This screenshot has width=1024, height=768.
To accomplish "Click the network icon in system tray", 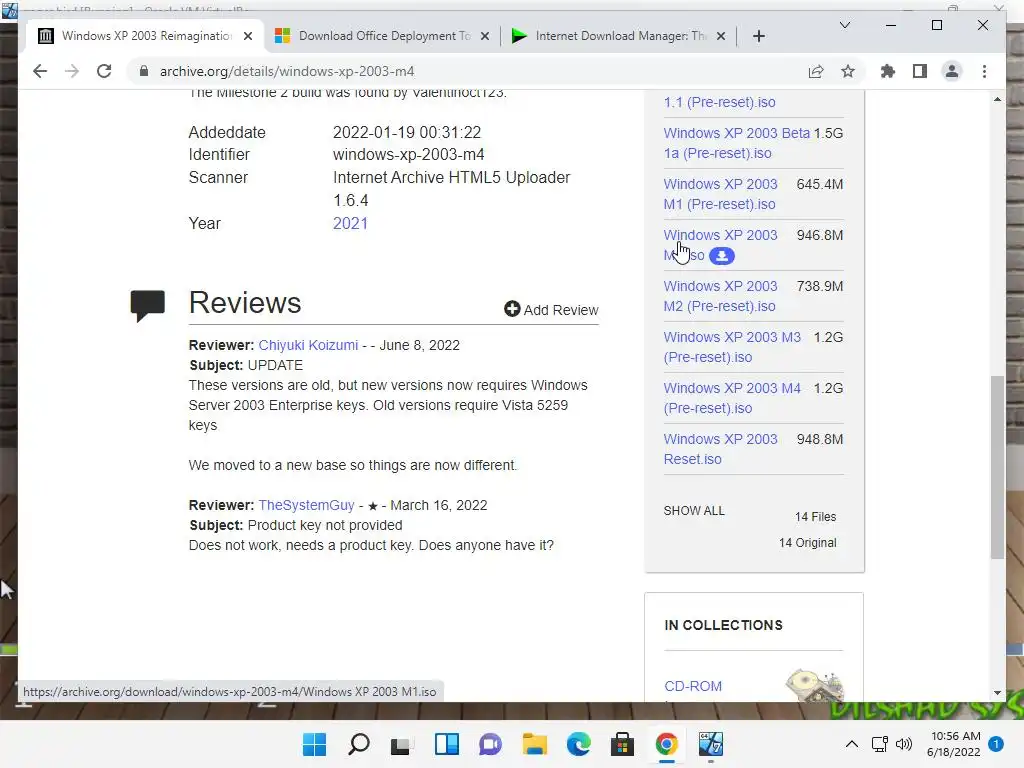I will pyautogui.click(x=879, y=744).
